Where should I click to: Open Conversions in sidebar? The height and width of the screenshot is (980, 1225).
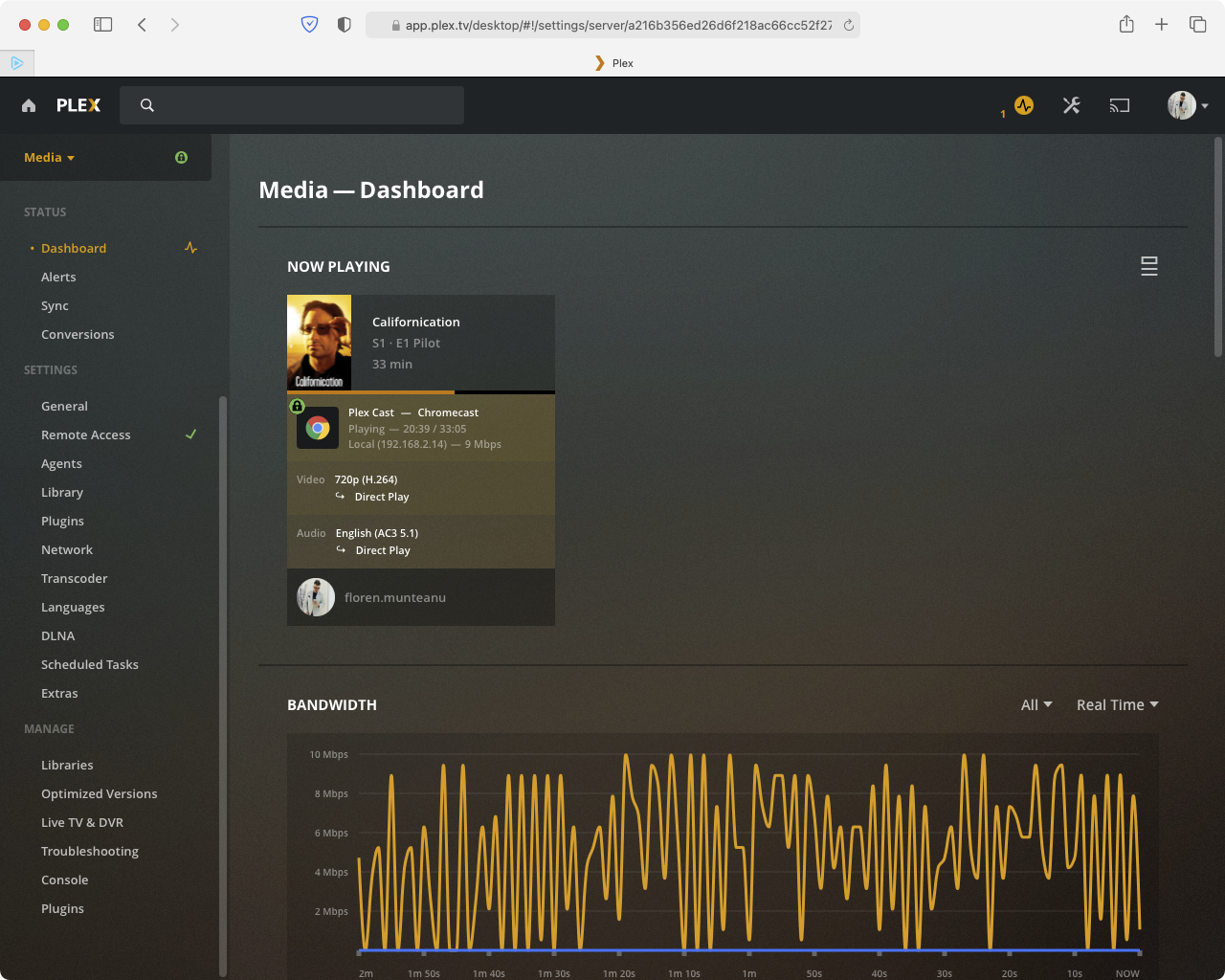(78, 334)
